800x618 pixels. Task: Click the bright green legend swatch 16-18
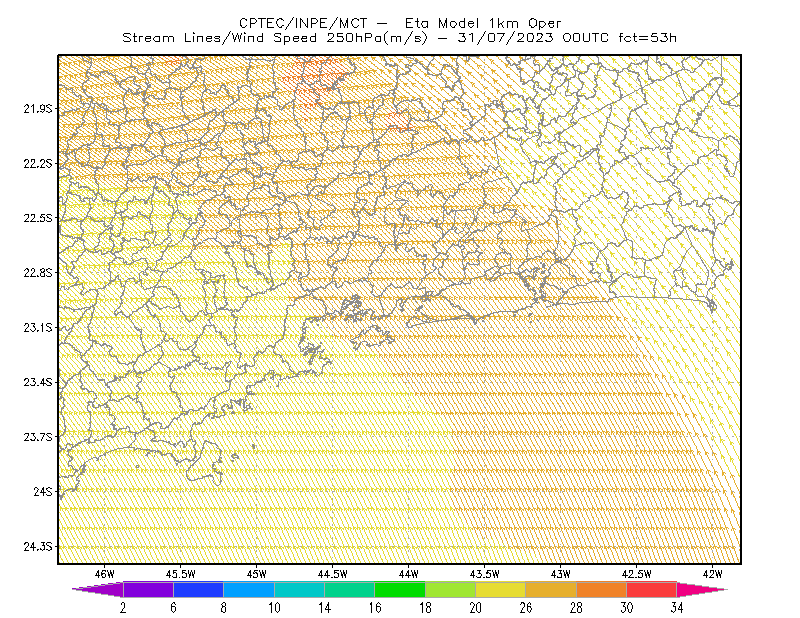tap(400, 589)
